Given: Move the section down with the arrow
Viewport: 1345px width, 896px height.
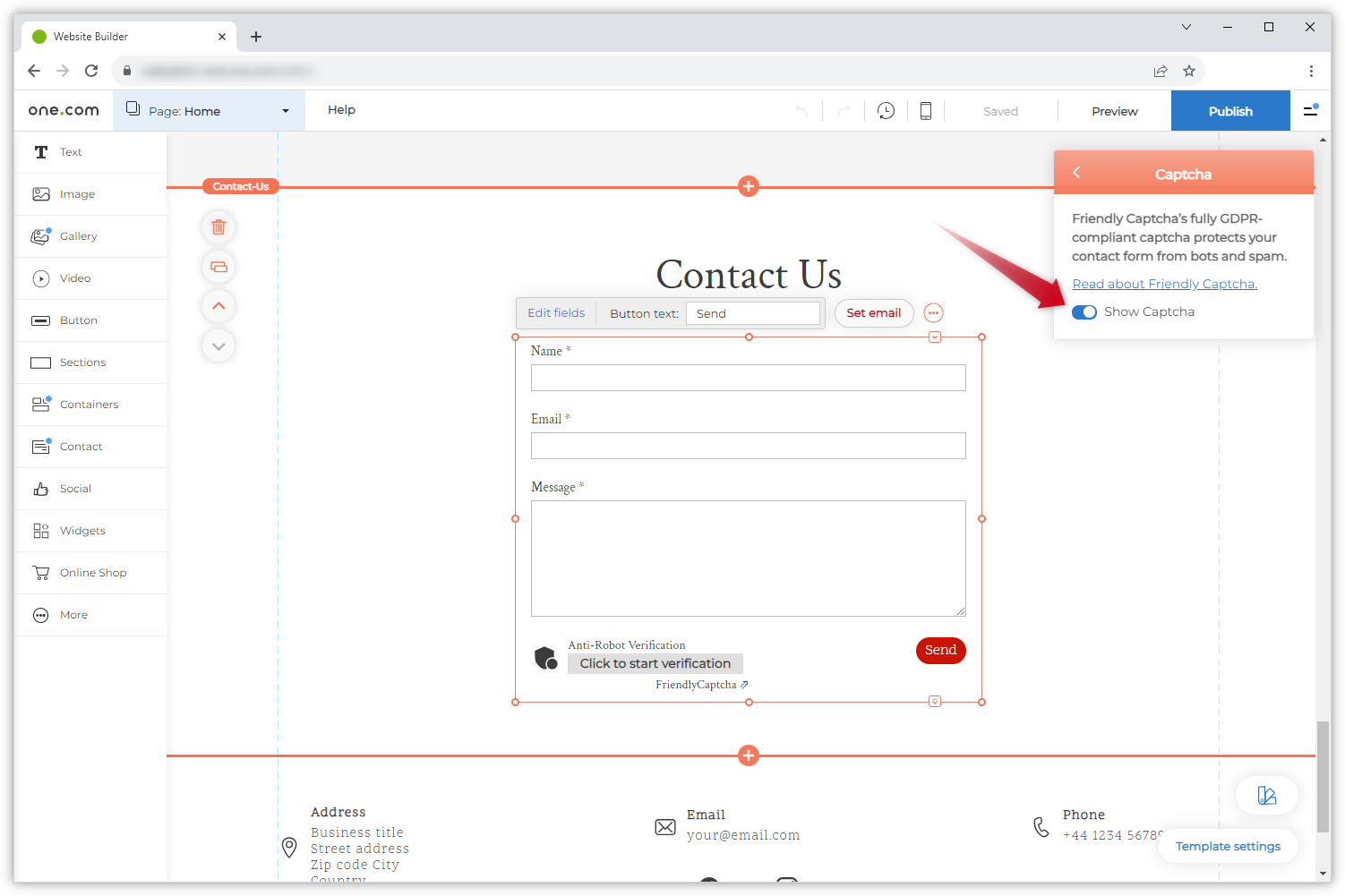Looking at the screenshot, I should pos(218,346).
